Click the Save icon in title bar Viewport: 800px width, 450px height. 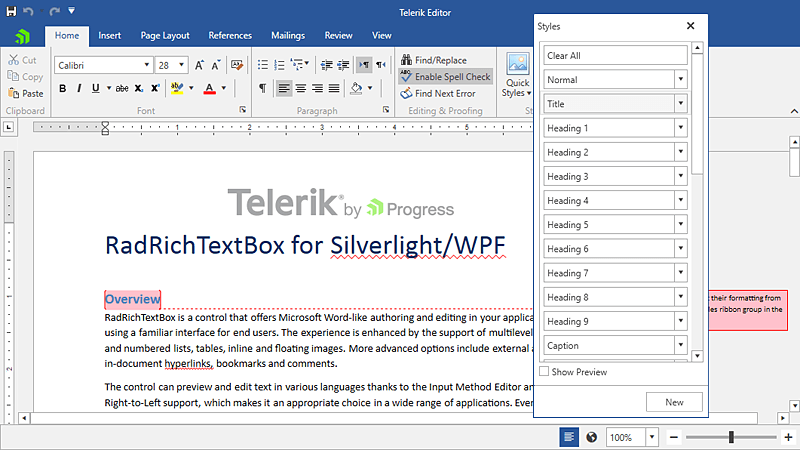(11, 11)
